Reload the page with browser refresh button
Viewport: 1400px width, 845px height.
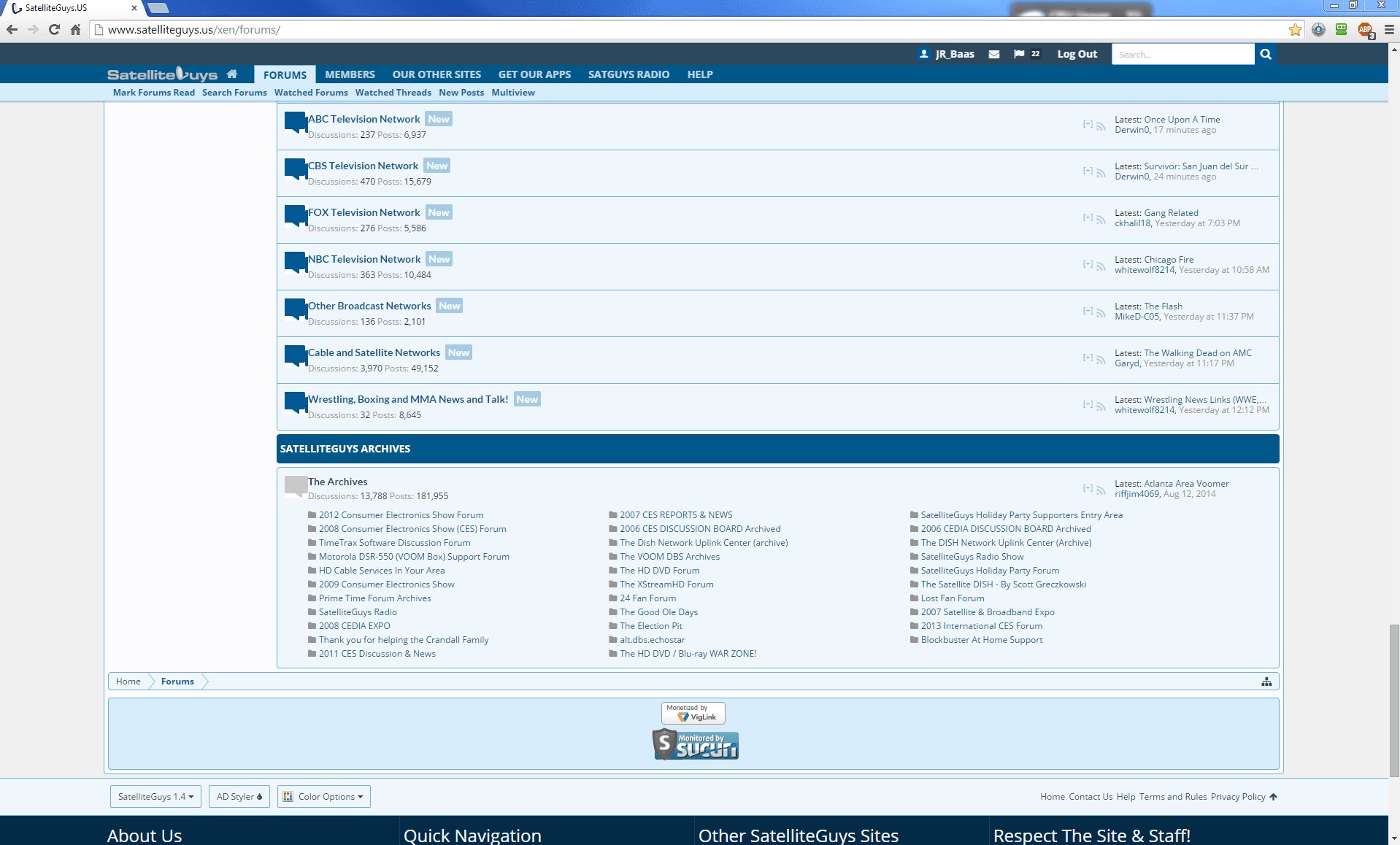click(x=54, y=30)
